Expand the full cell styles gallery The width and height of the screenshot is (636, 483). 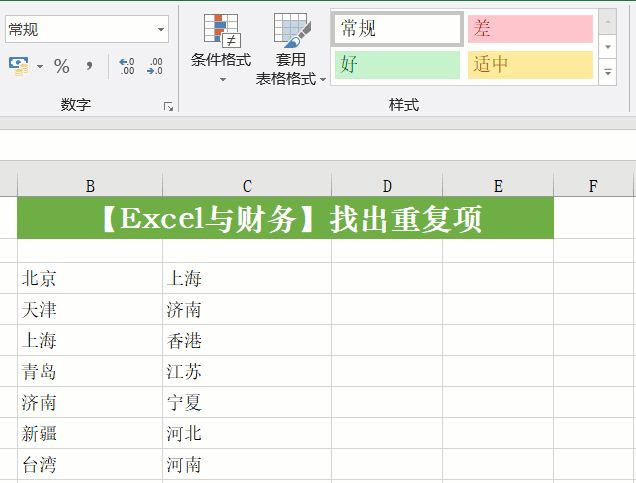click(608, 72)
